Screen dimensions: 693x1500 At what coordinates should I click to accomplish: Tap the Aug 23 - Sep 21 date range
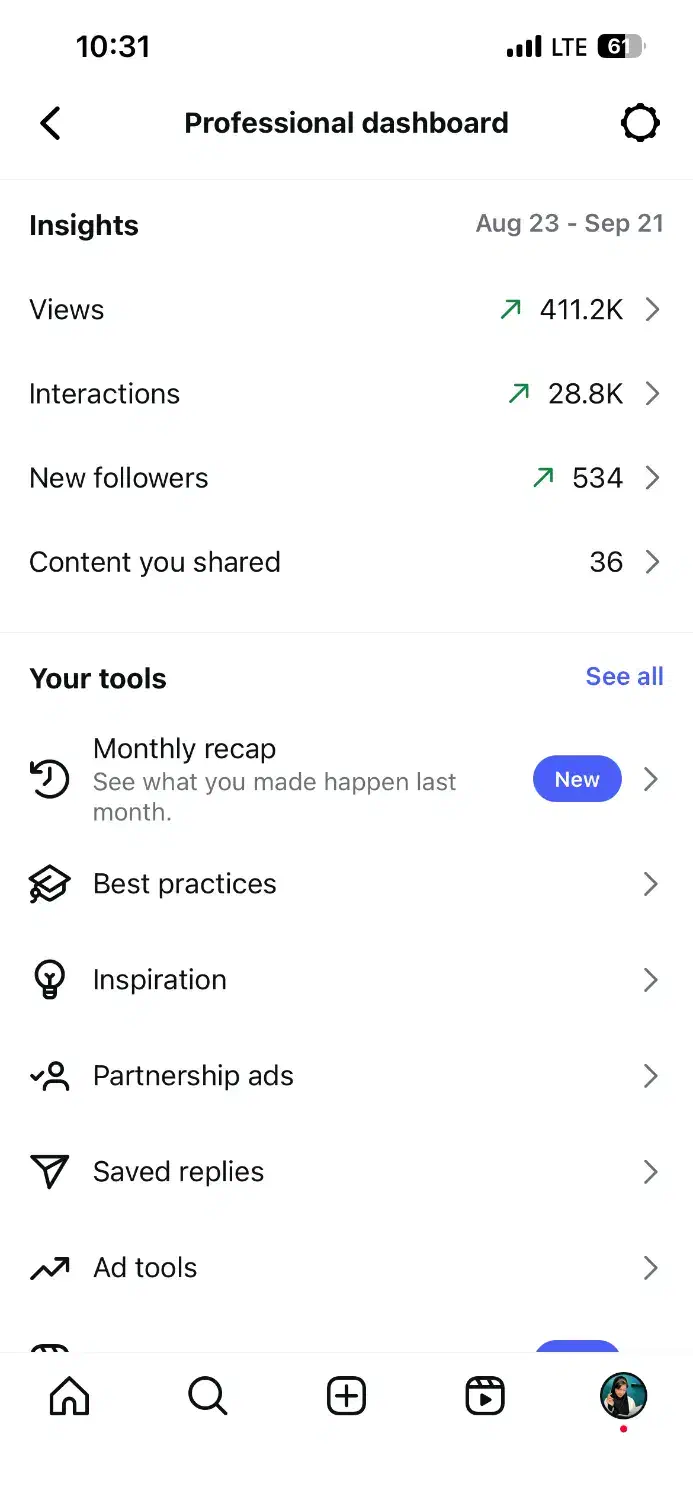(x=569, y=224)
